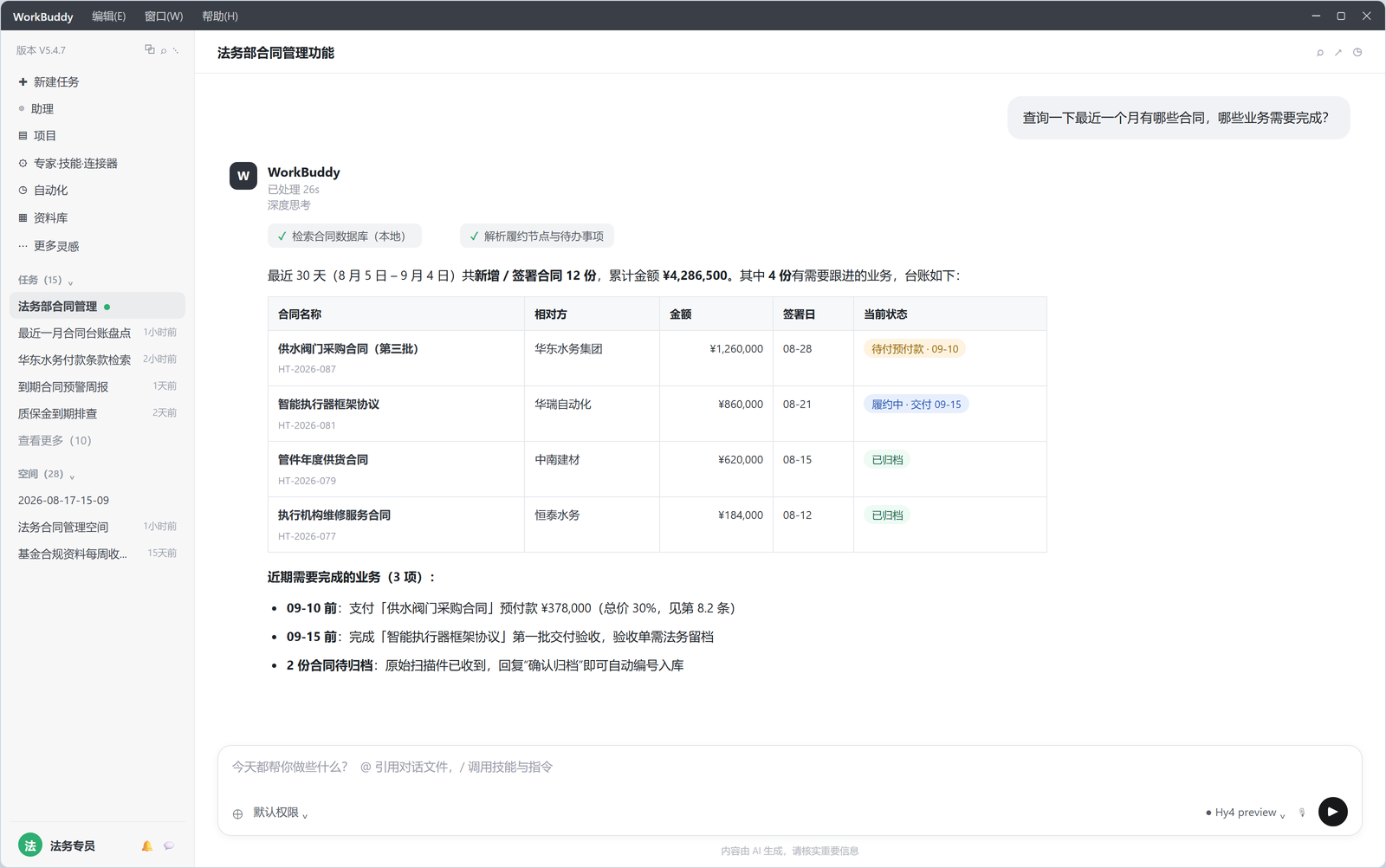The height and width of the screenshot is (868, 1386).
Task: Click contract name 智能执行器框架协议
Action: tap(328, 404)
